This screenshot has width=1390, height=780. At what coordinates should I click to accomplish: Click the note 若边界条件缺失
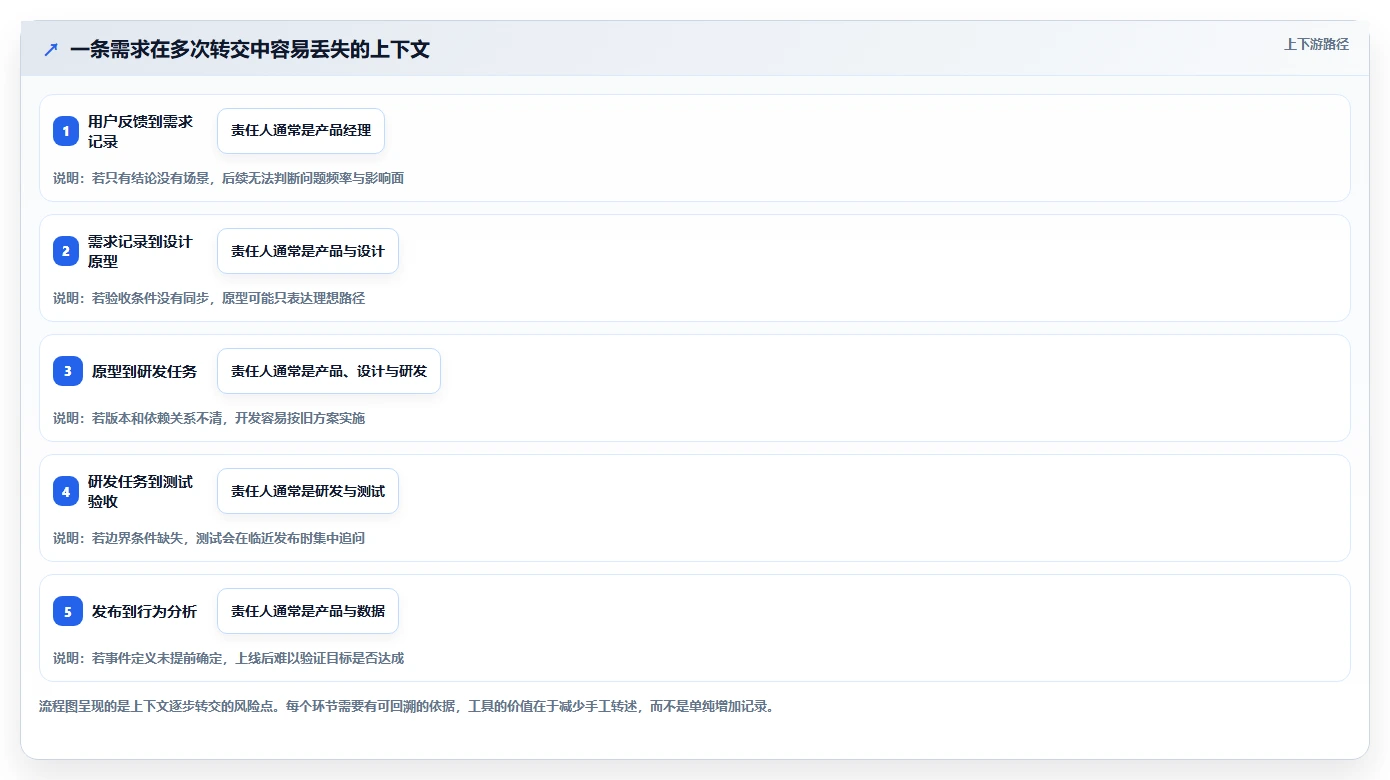pyautogui.click(x=209, y=538)
